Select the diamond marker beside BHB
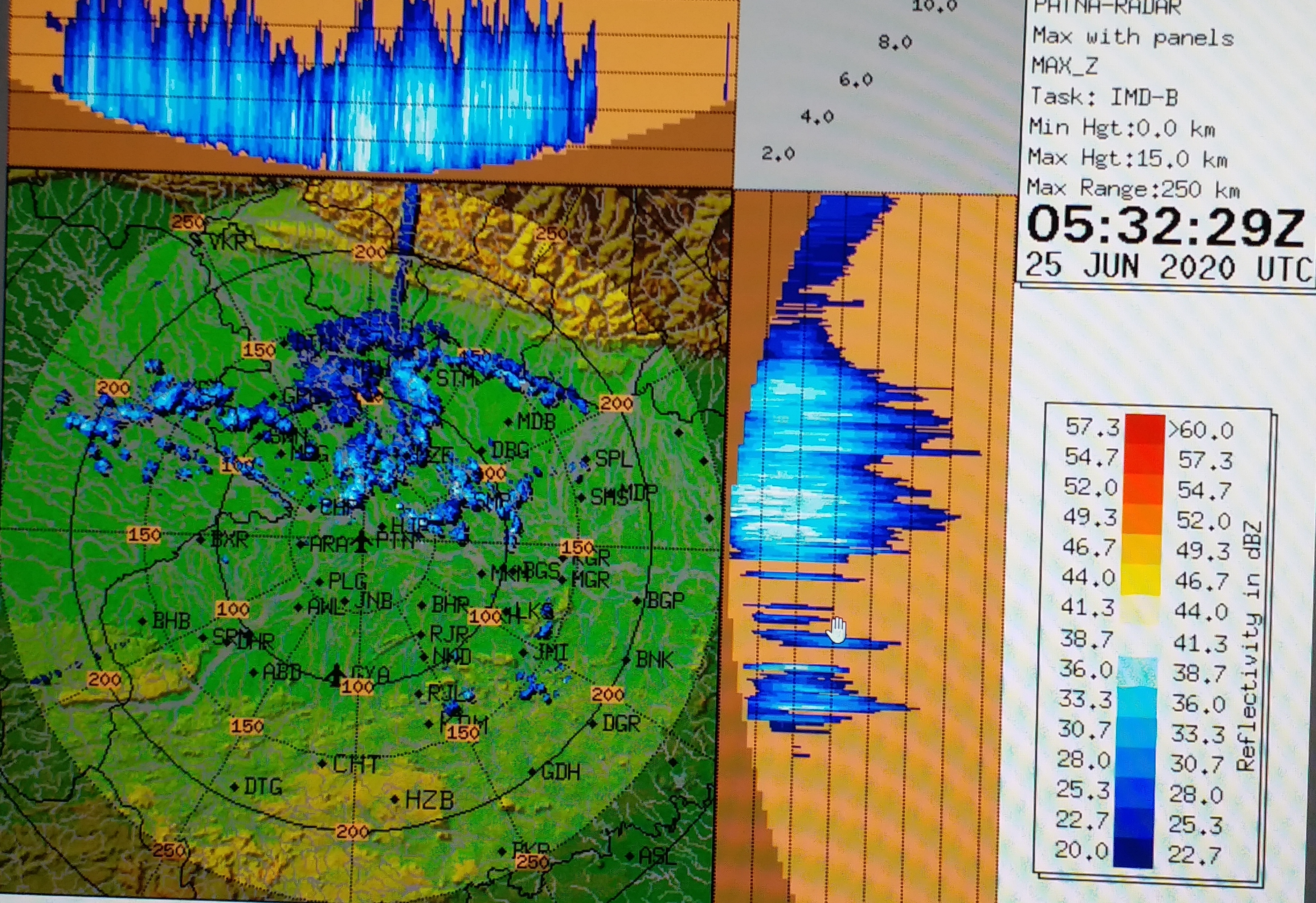This screenshot has width=1316, height=903. [143, 621]
